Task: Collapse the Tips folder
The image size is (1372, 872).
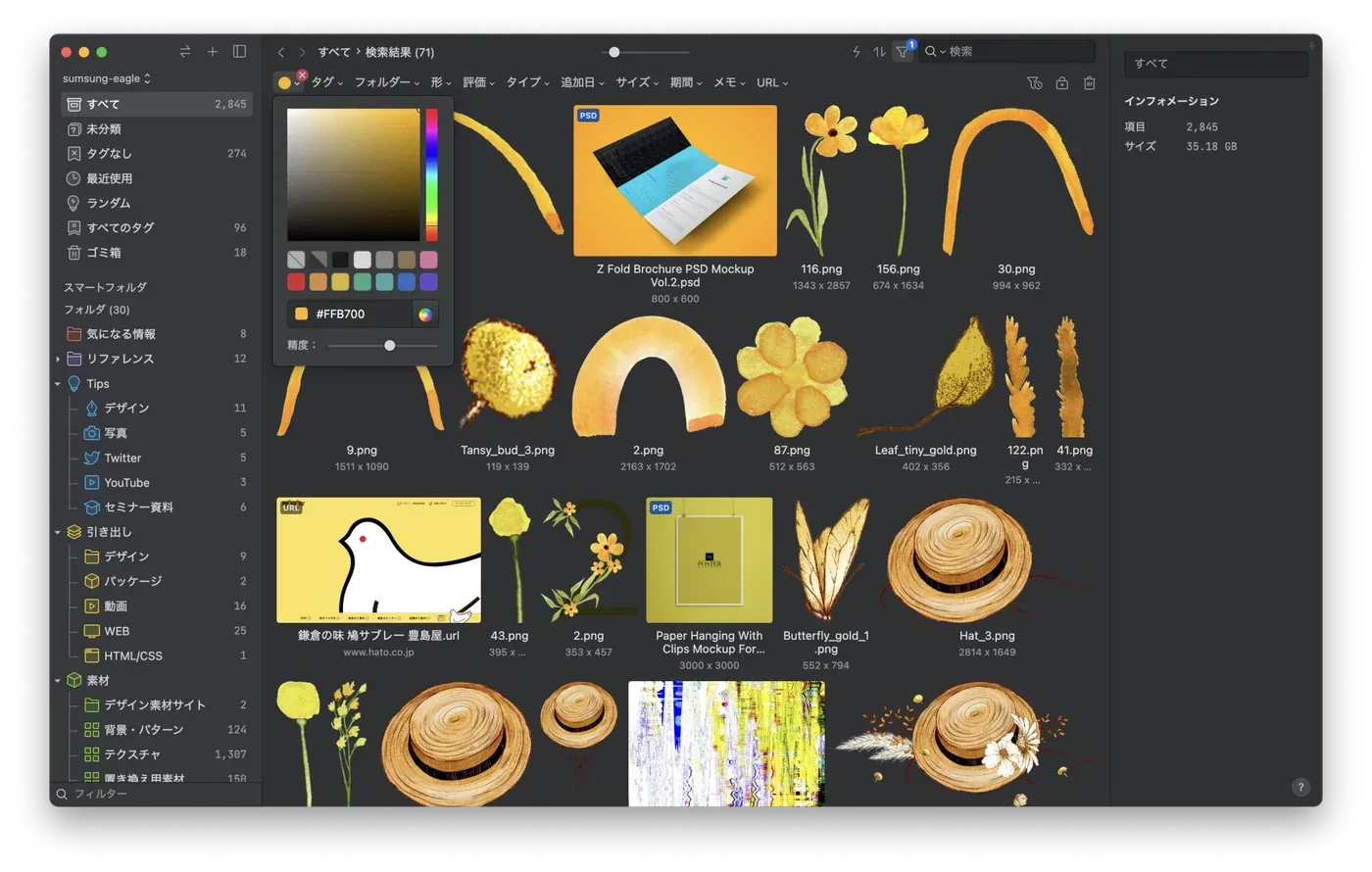Action: click(x=58, y=384)
